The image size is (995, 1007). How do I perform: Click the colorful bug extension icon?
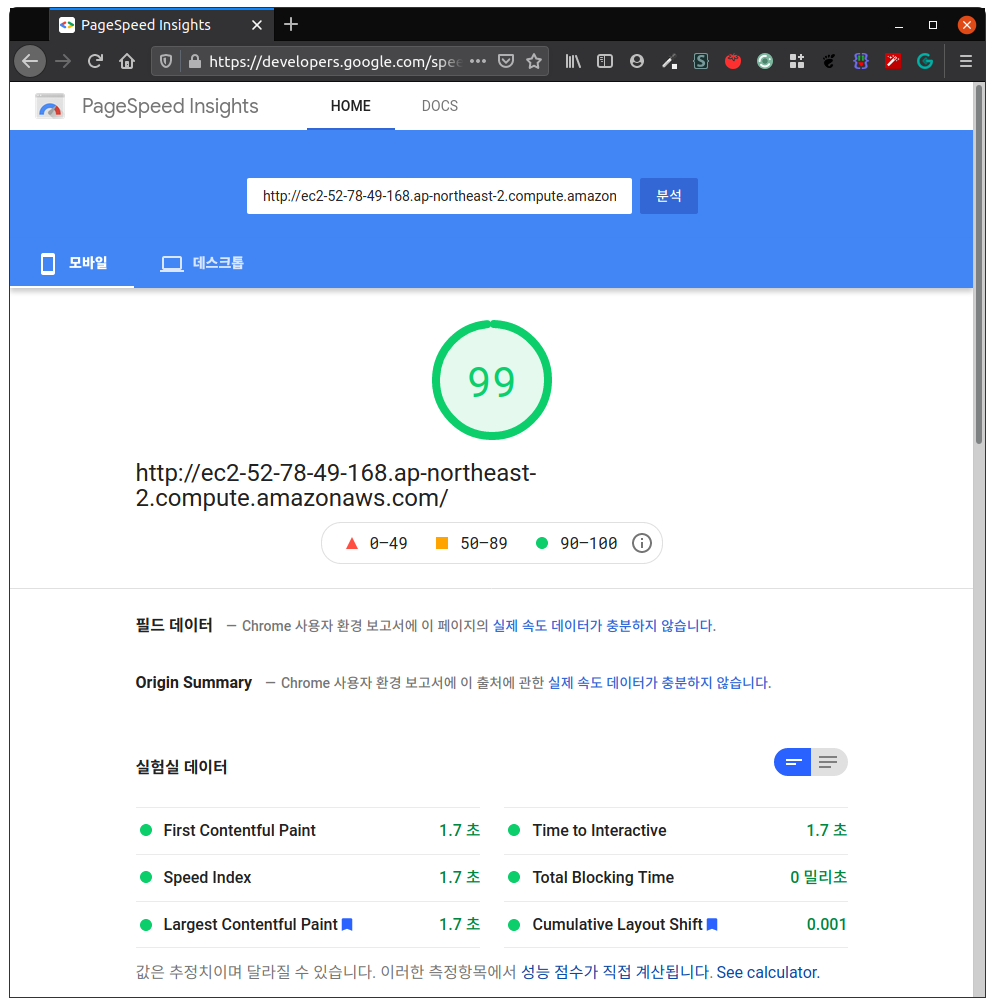click(x=861, y=62)
